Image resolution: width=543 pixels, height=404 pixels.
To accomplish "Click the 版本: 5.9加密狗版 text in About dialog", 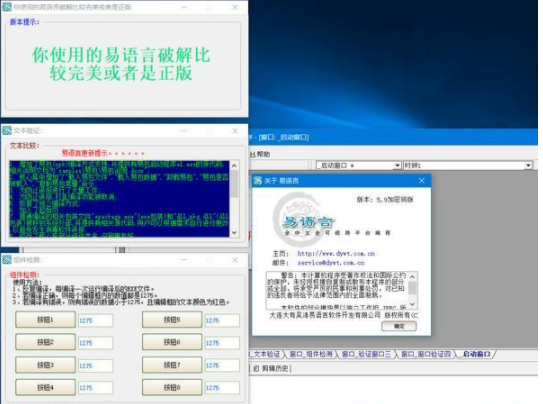I will tap(385, 199).
